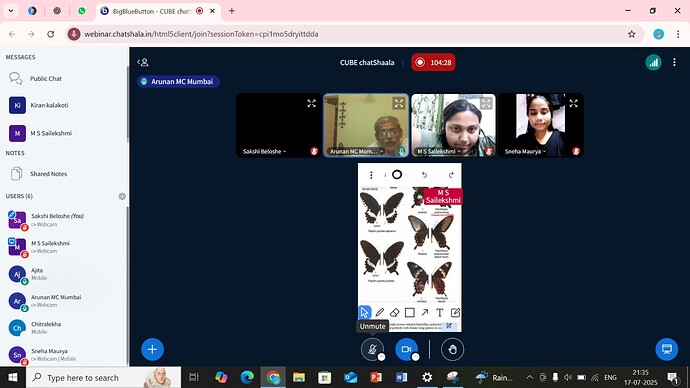
Task: Pick the arrow tool on whiteboard
Action: pyautogui.click(x=425, y=312)
